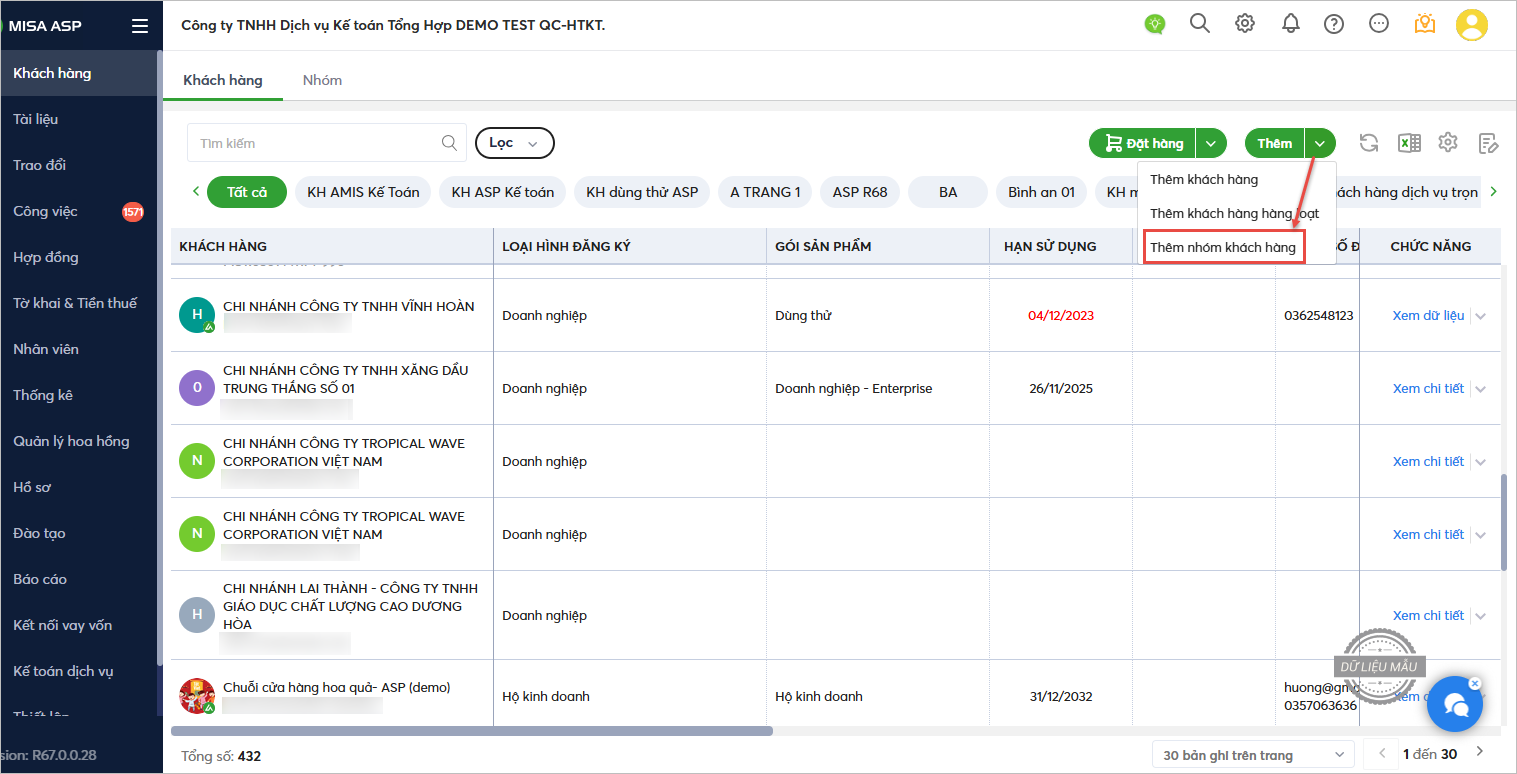Image resolution: width=1517 pixels, height=774 pixels.
Task: Open Công việc in the sidebar
Action: click(79, 211)
